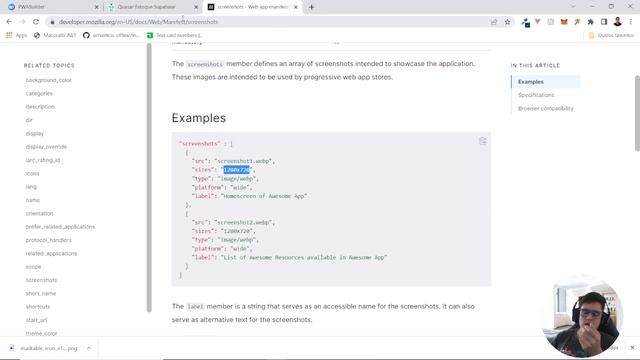640x360 pixels.
Task: Open dir in related topics
Action: [29, 120]
